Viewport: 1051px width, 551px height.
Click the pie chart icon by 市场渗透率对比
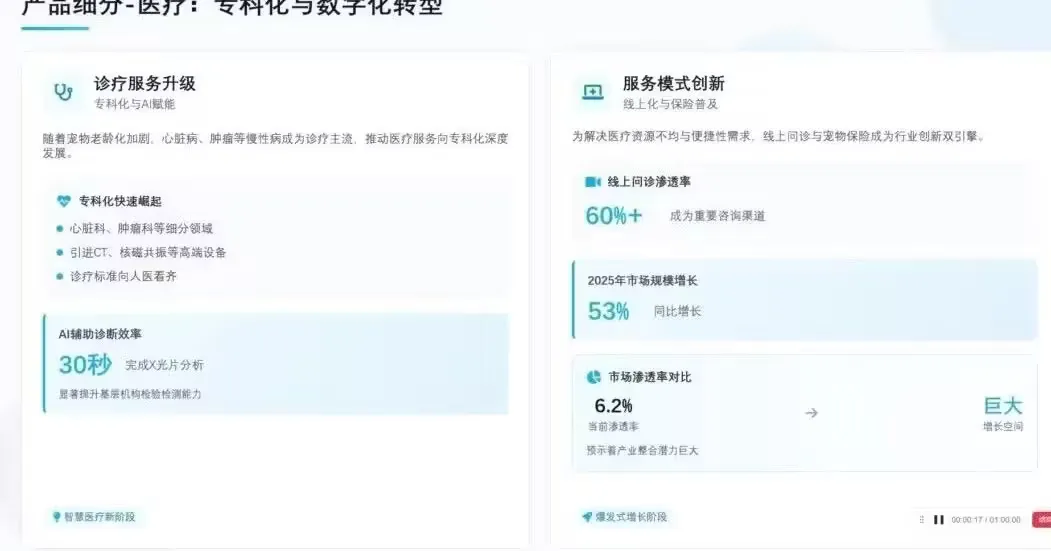tap(592, 377)
